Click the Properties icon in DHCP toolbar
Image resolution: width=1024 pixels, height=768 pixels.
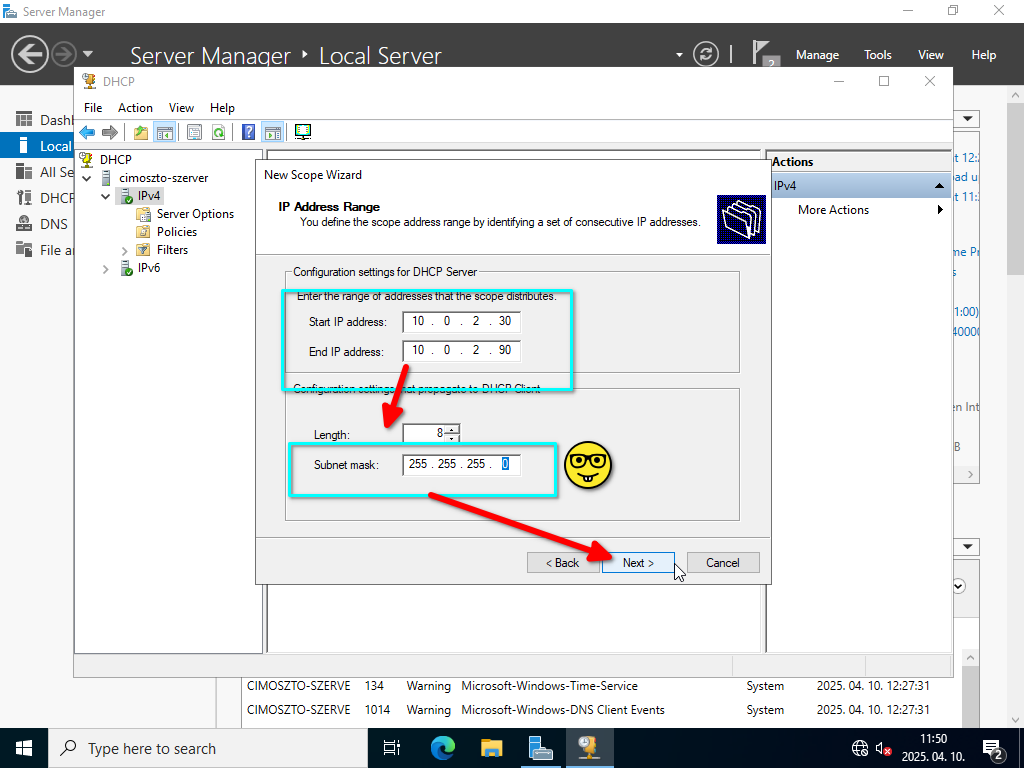point(194,132)
